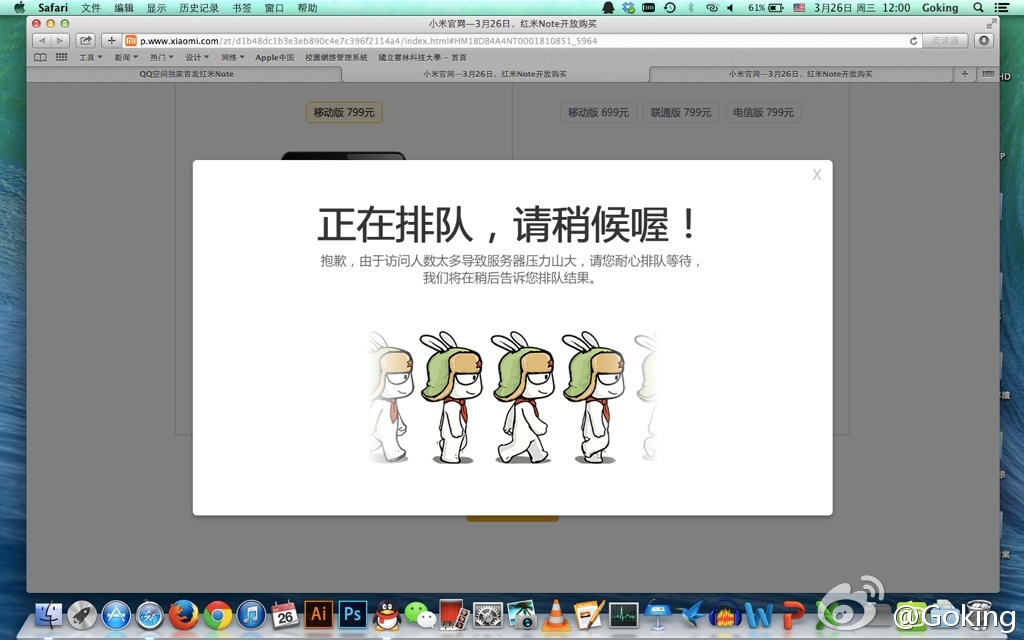Open the 窗口 menu

click(274, 8)
